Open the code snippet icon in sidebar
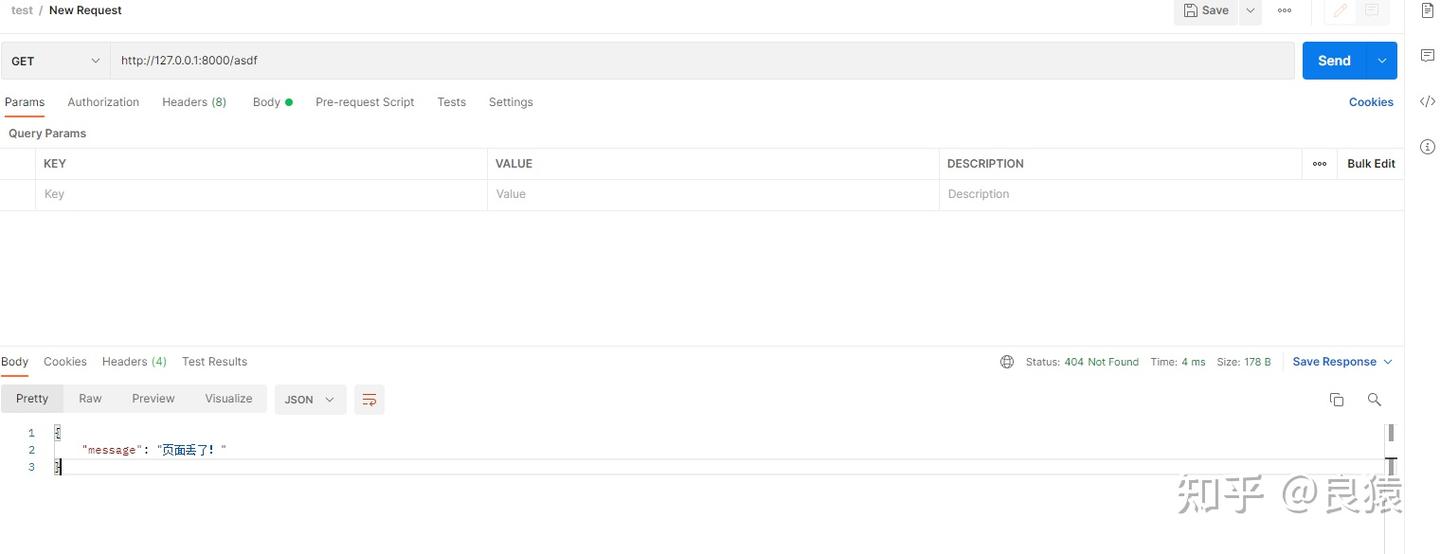 1427,102
